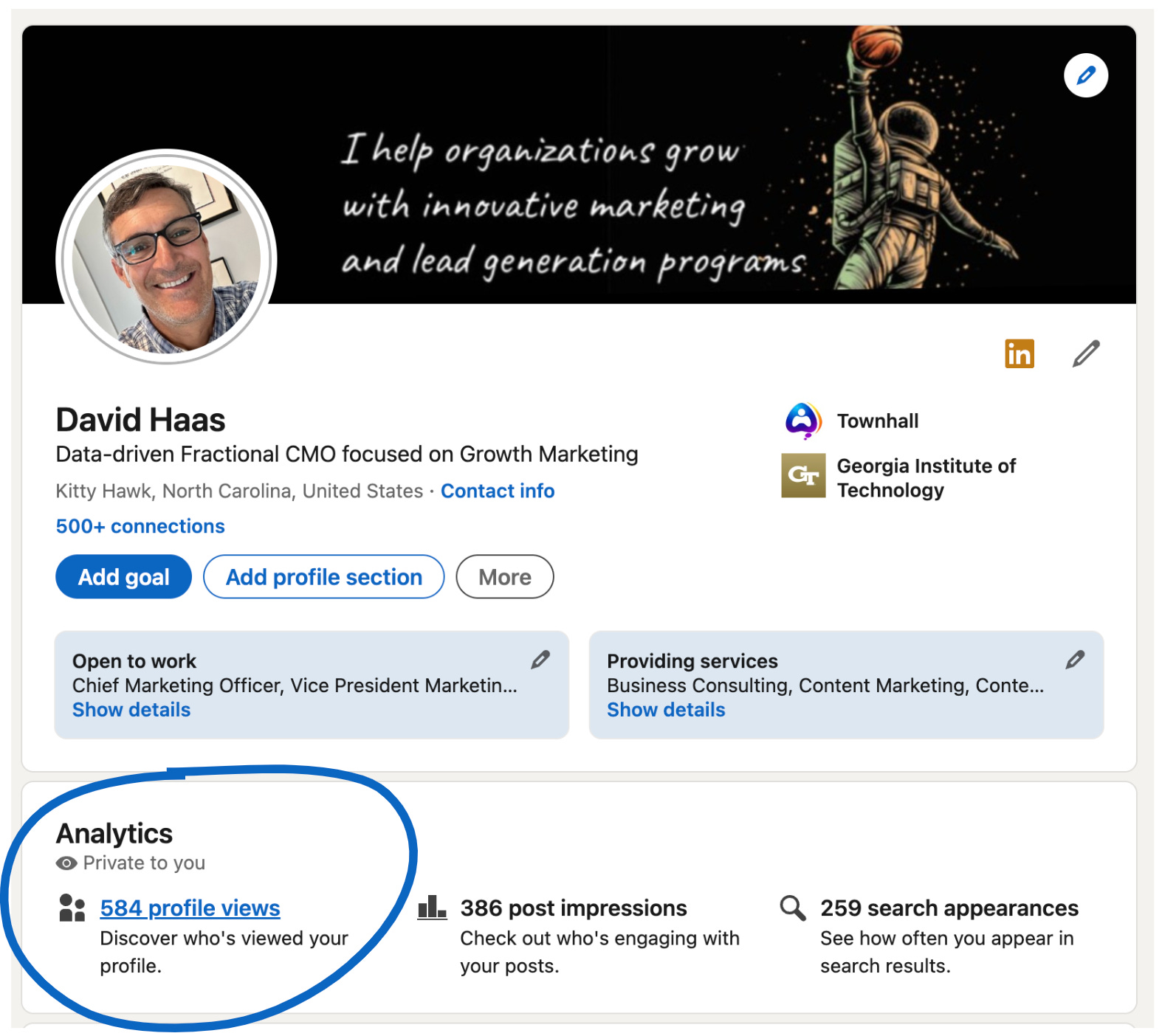
Task: Open the gold LinkedIn premium badge
Action: pyautogui.click(x=1019, y=353)
